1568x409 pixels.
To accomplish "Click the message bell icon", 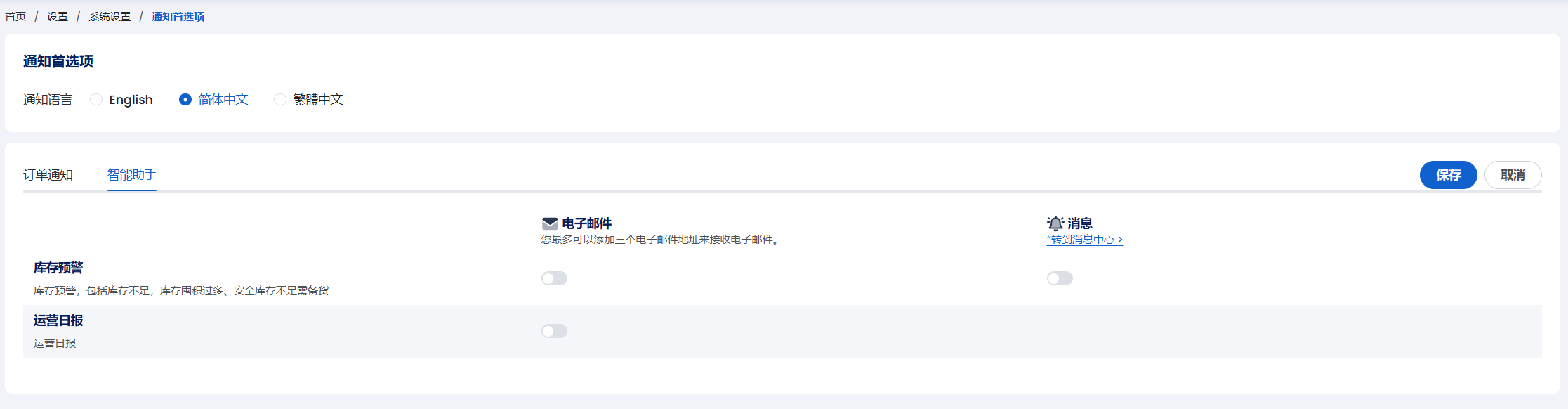I will pyautogui.click(x=1055, y=223).
